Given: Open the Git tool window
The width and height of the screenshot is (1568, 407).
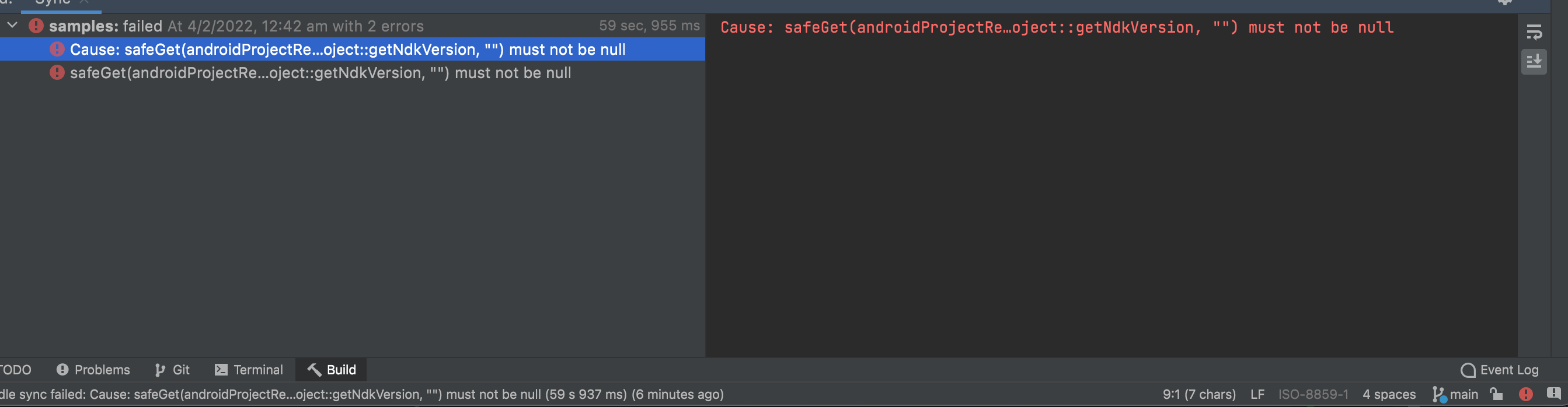Looking at the screenshot, I should tap(172, 369).
